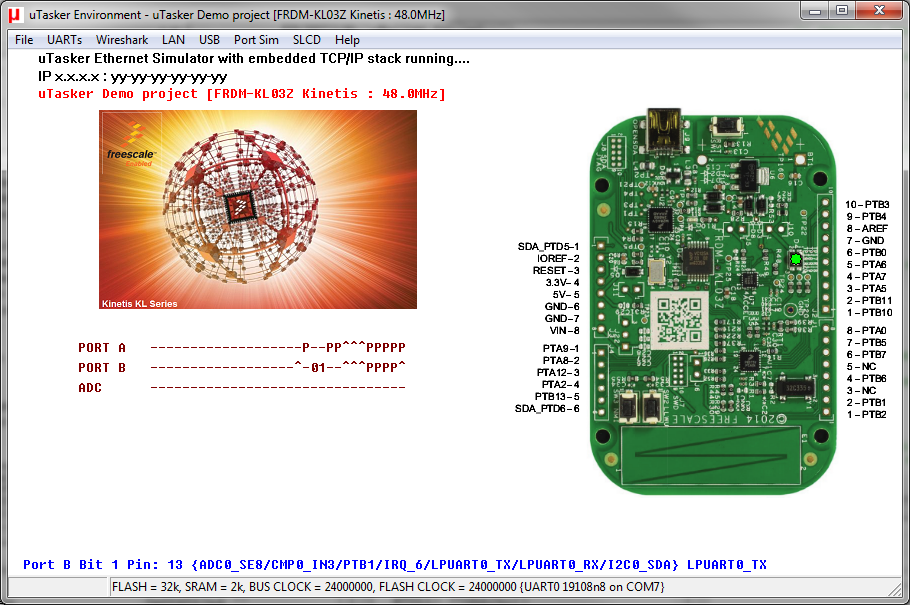Click pin label 5-PTA6
The height and width of the screenshot is (605, 910).
click(x=866, y=265)
